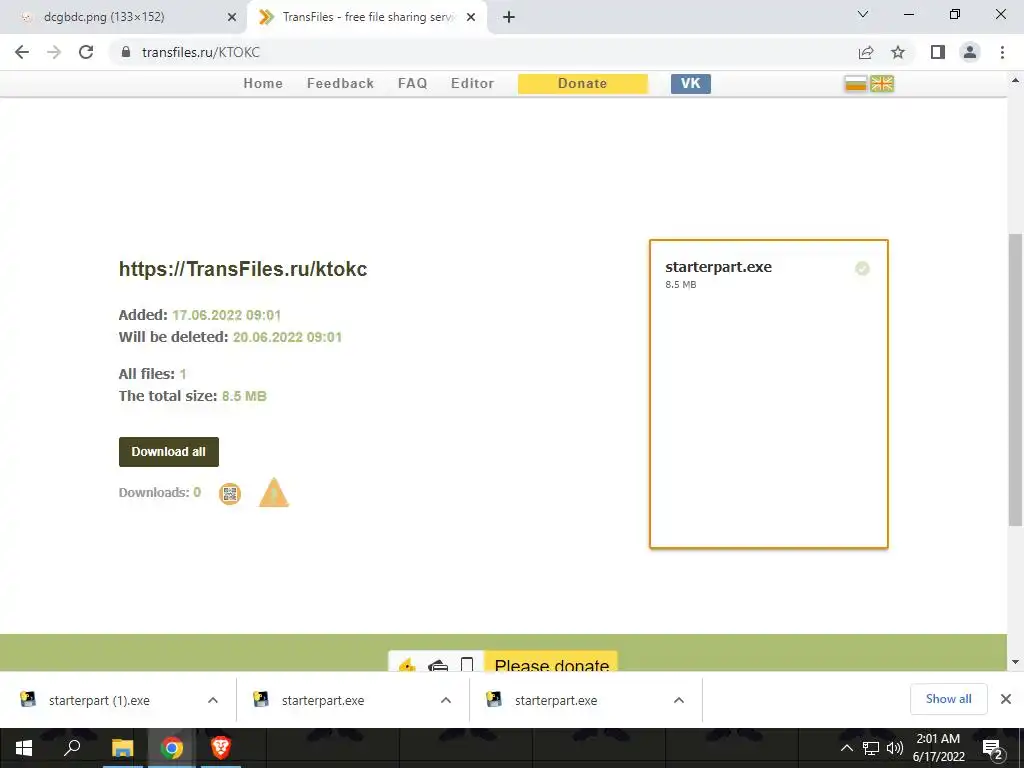
Task: Click the Chrome taskbar icon
Action: 172,748
